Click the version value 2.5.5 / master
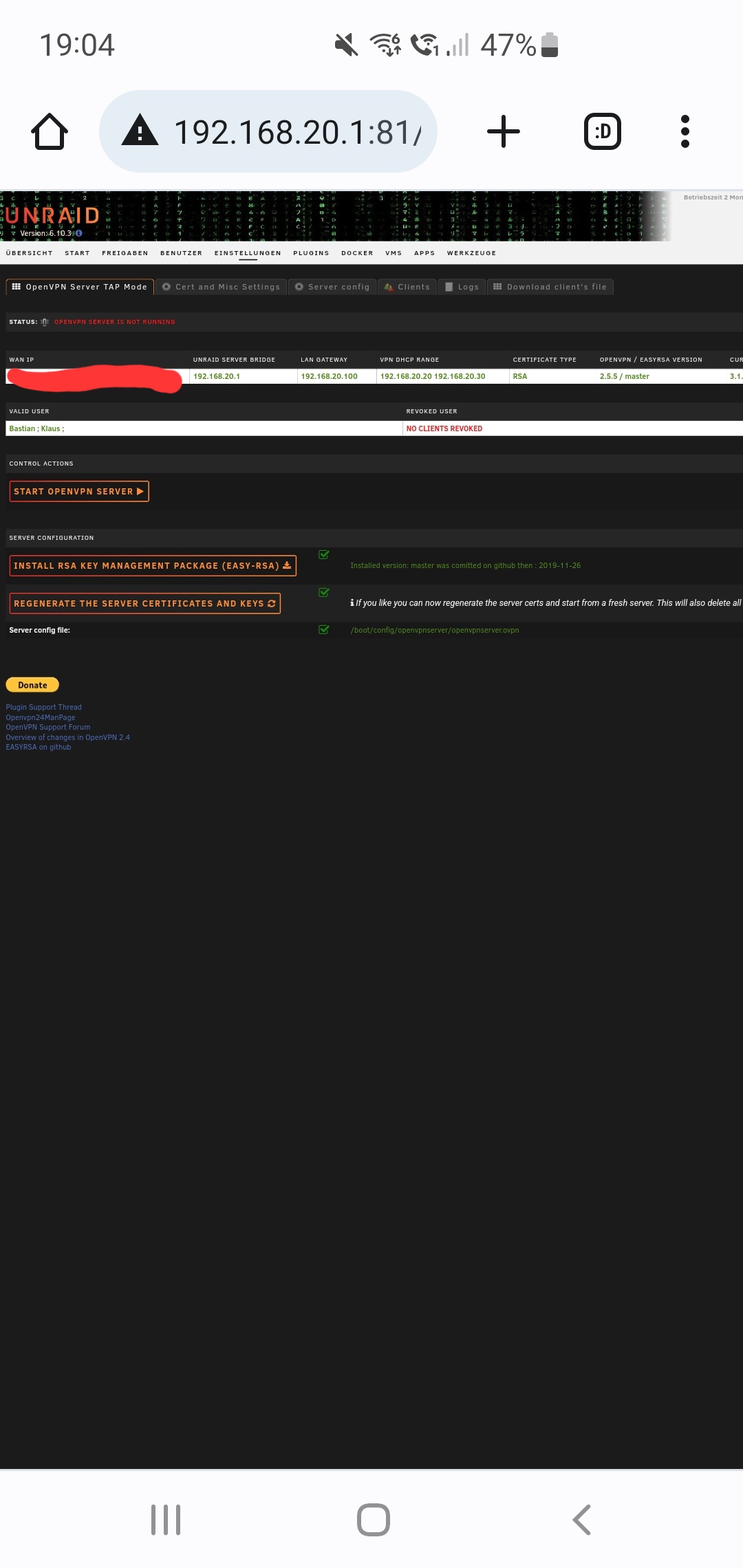743x1568 pixels. coord(625,376)
